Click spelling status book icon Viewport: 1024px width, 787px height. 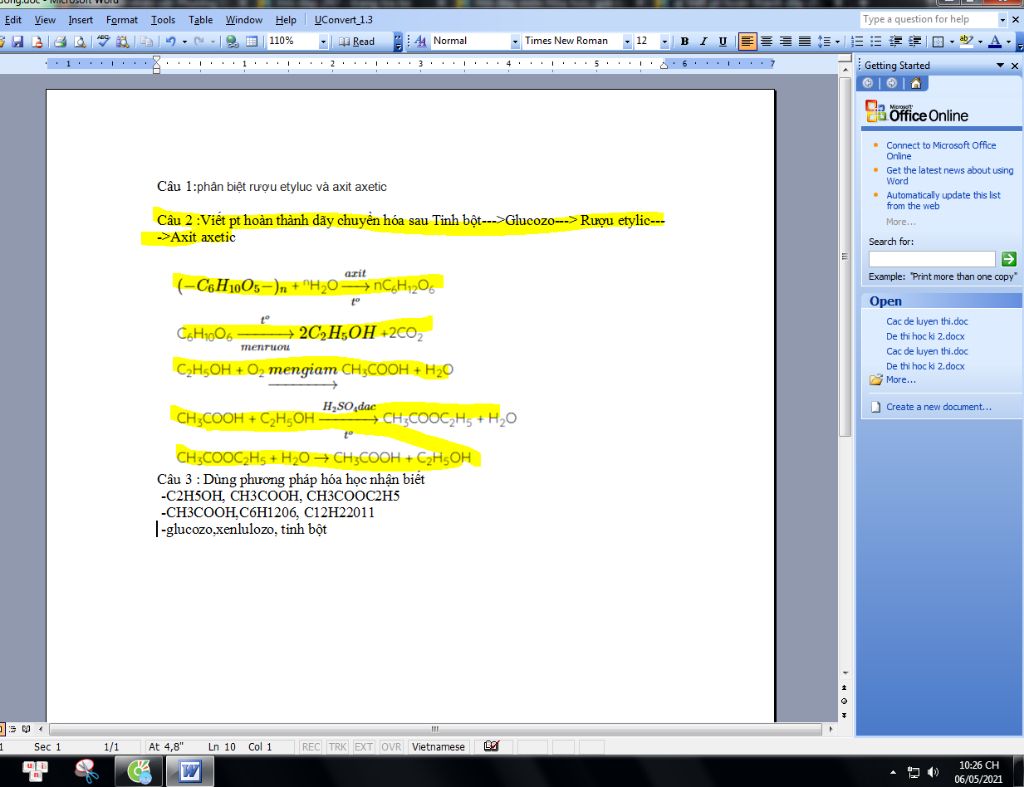point(491,746)
